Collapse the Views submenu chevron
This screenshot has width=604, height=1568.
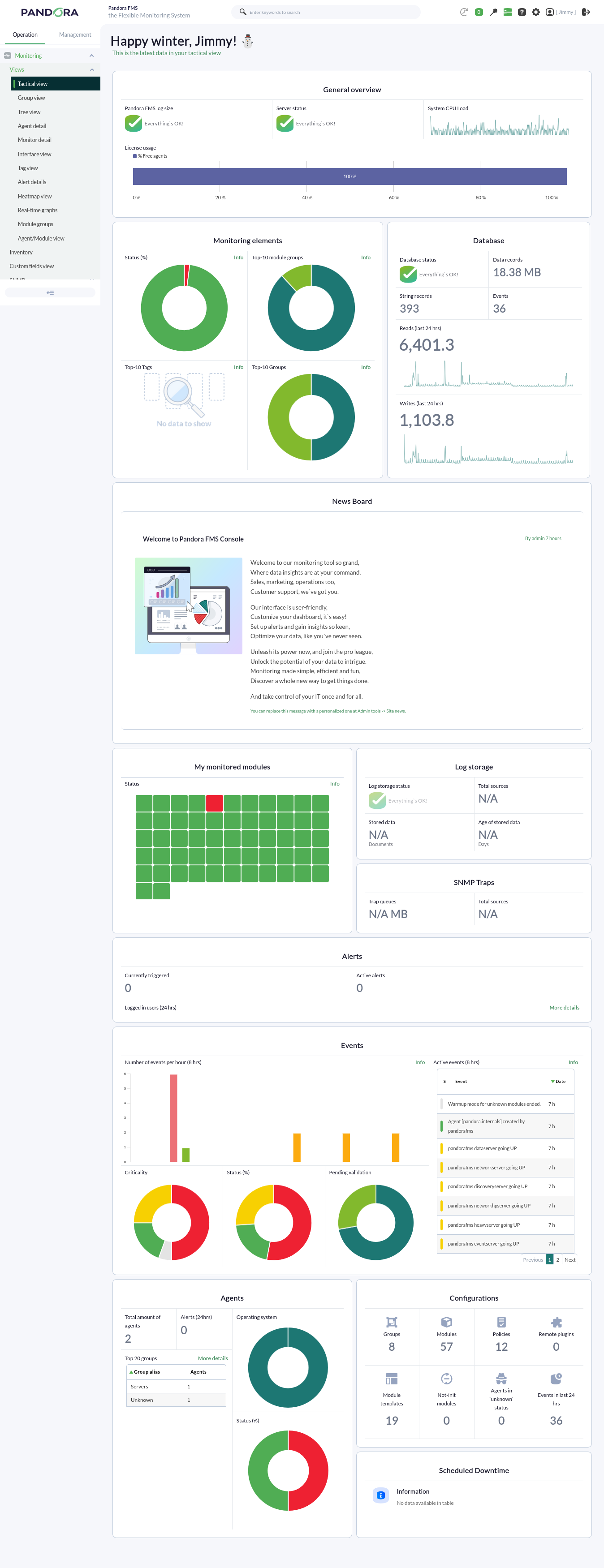point(92,70)
